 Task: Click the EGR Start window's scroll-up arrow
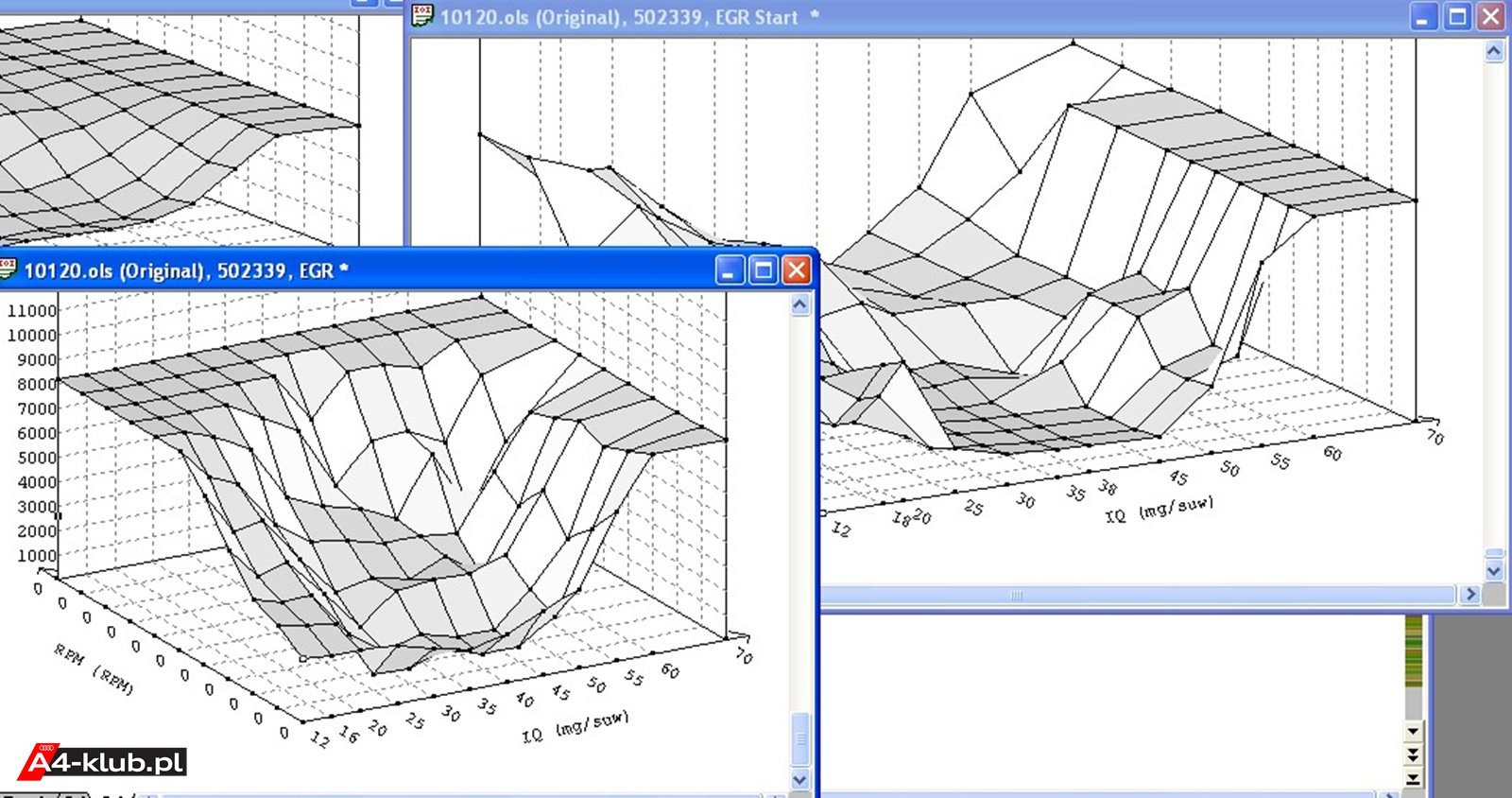1494,51
